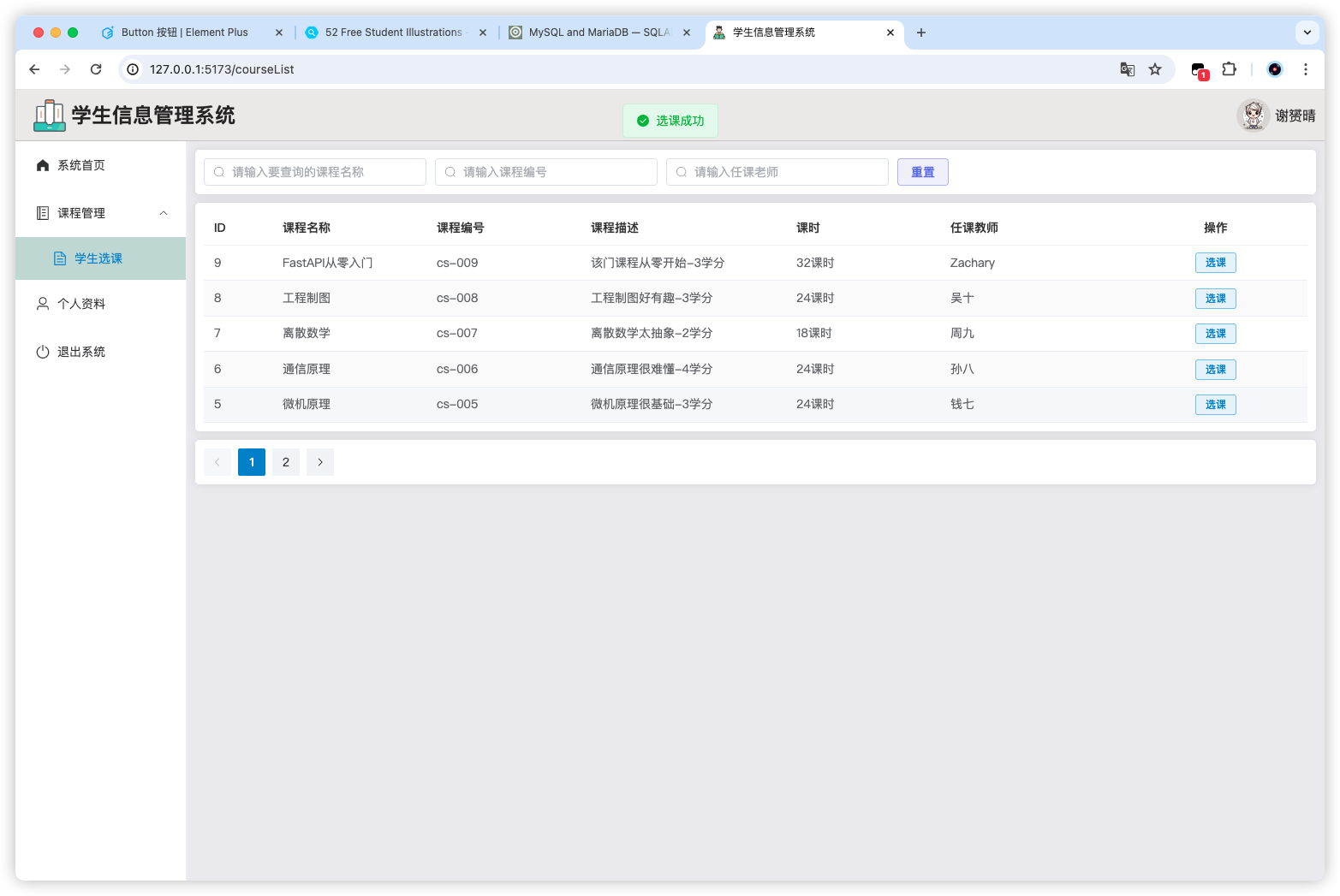Open a new browser tab
Viewport: 1340px width, 896px height.
click(921, 33)
